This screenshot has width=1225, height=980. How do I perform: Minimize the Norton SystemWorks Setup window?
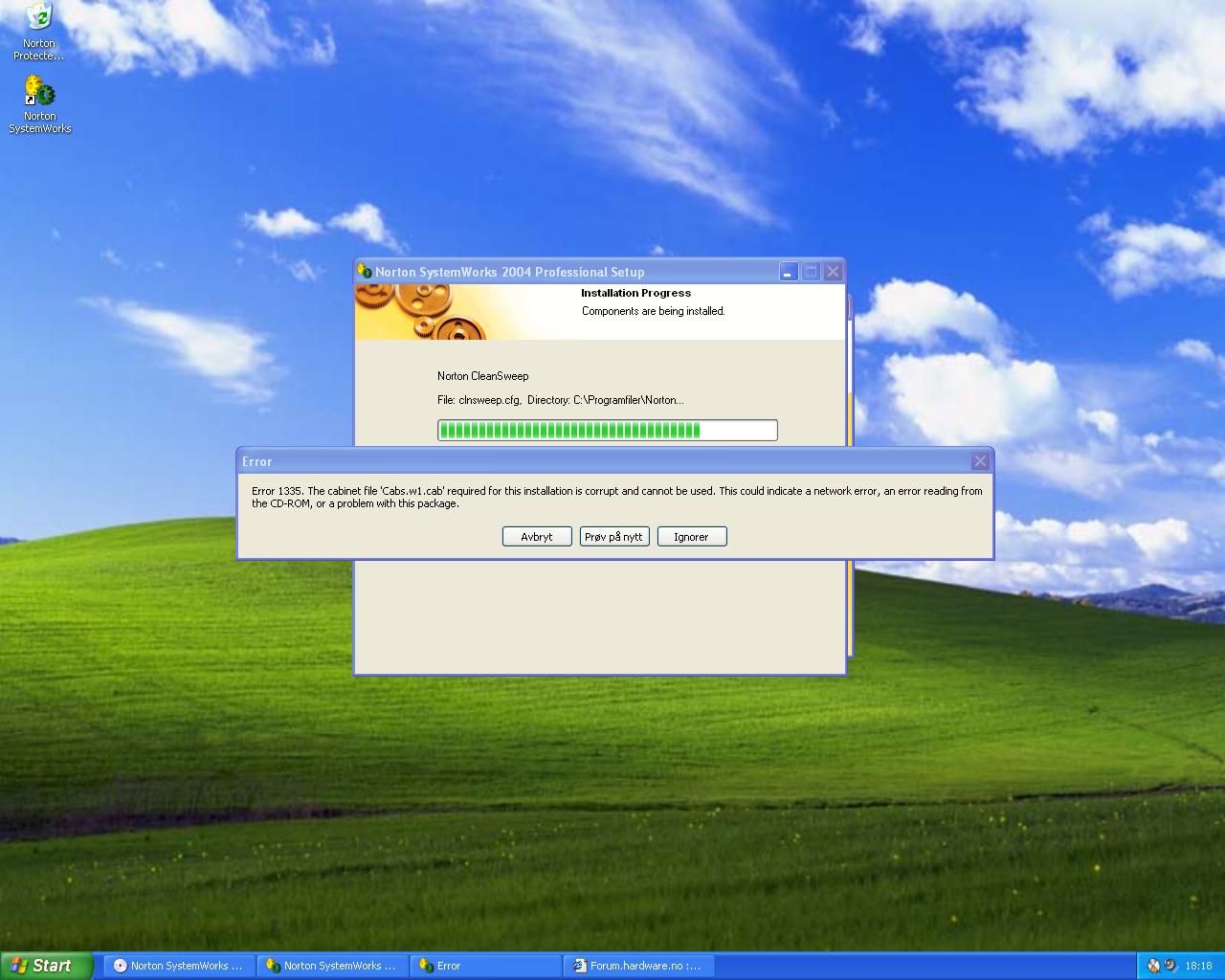[788, 272]
